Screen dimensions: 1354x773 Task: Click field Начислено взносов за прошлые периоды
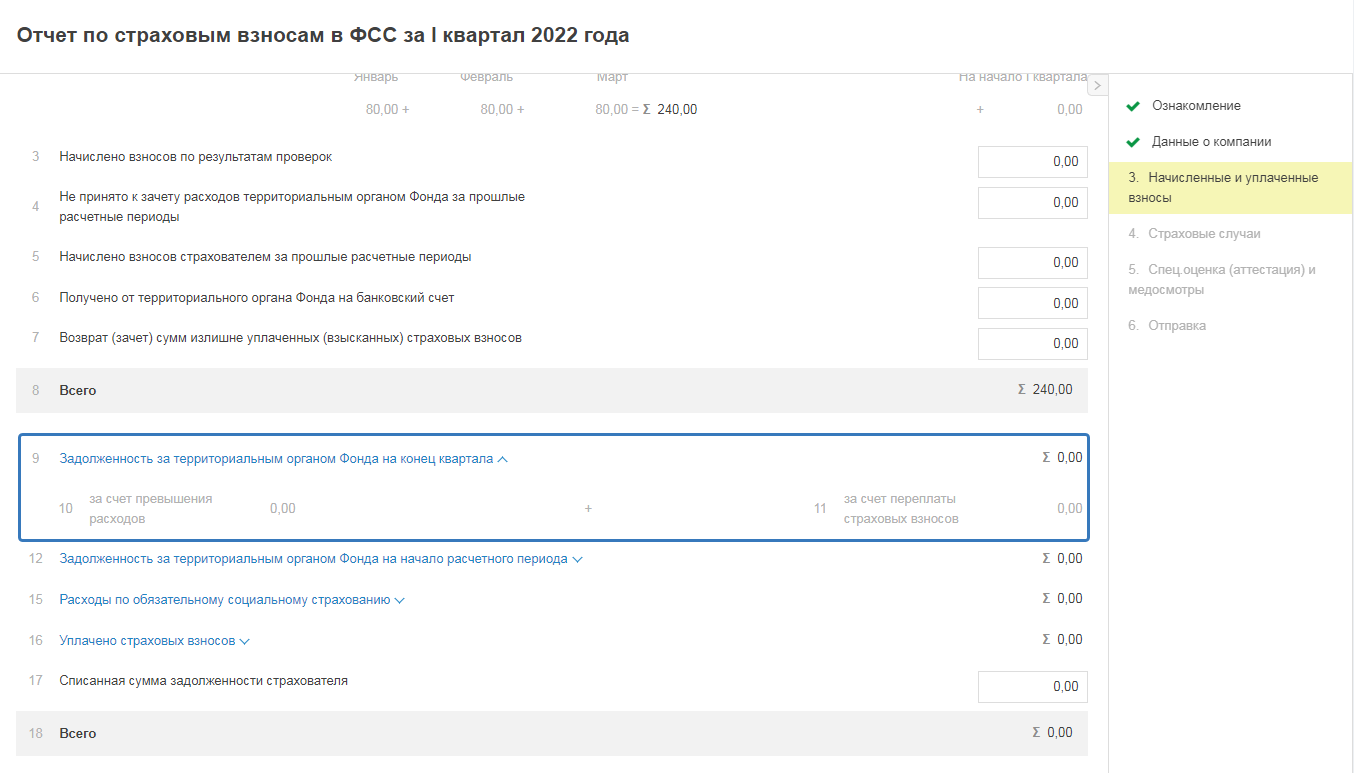click(1032, 263)
